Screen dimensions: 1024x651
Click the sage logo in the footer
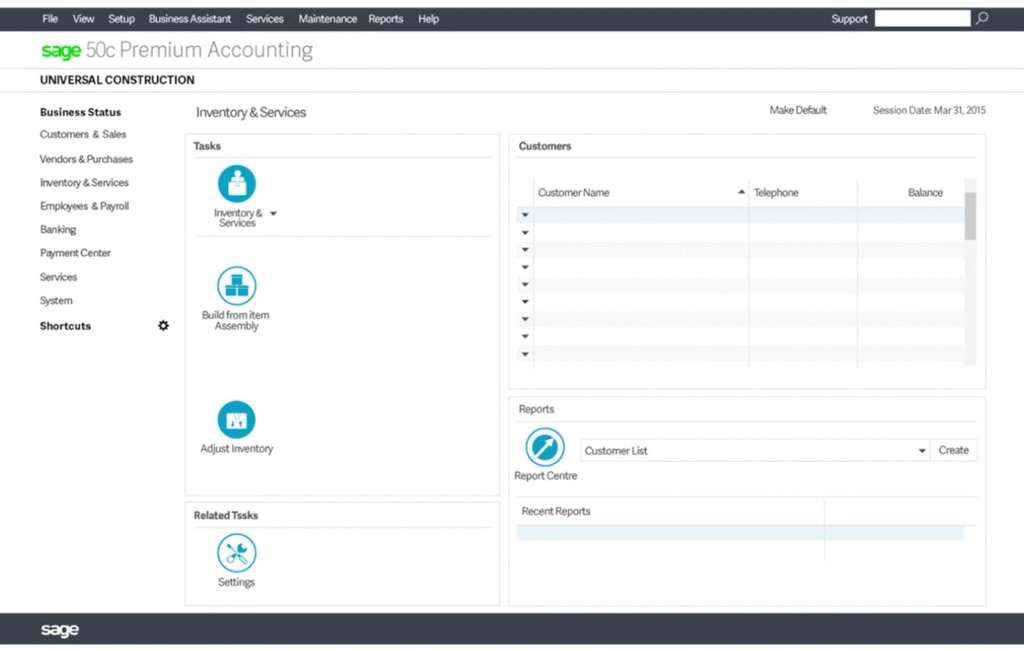[59, 629]
